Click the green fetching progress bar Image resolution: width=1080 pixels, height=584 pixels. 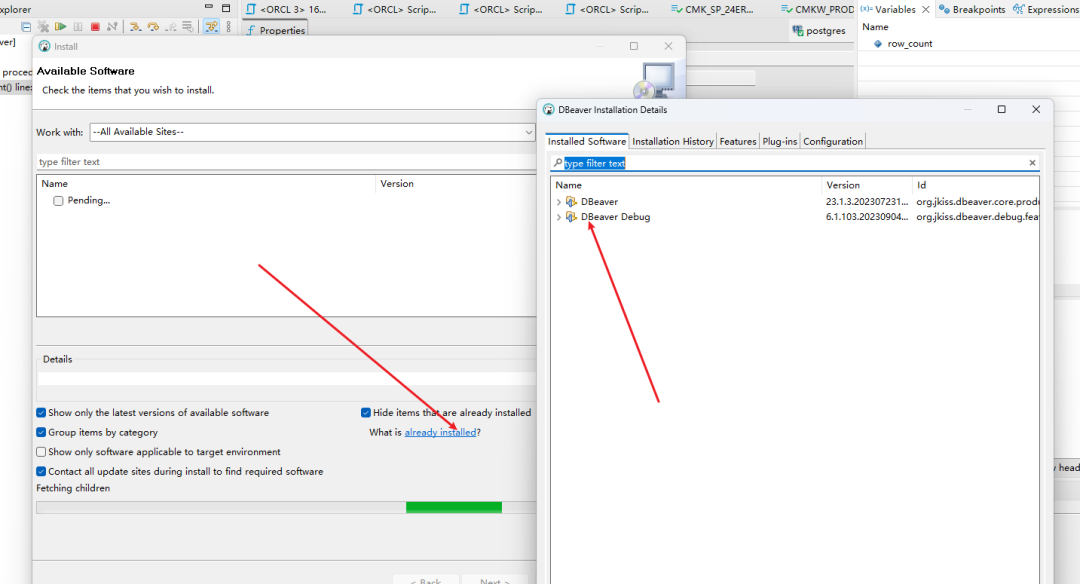pyautogui.click(x=454, y=508)
